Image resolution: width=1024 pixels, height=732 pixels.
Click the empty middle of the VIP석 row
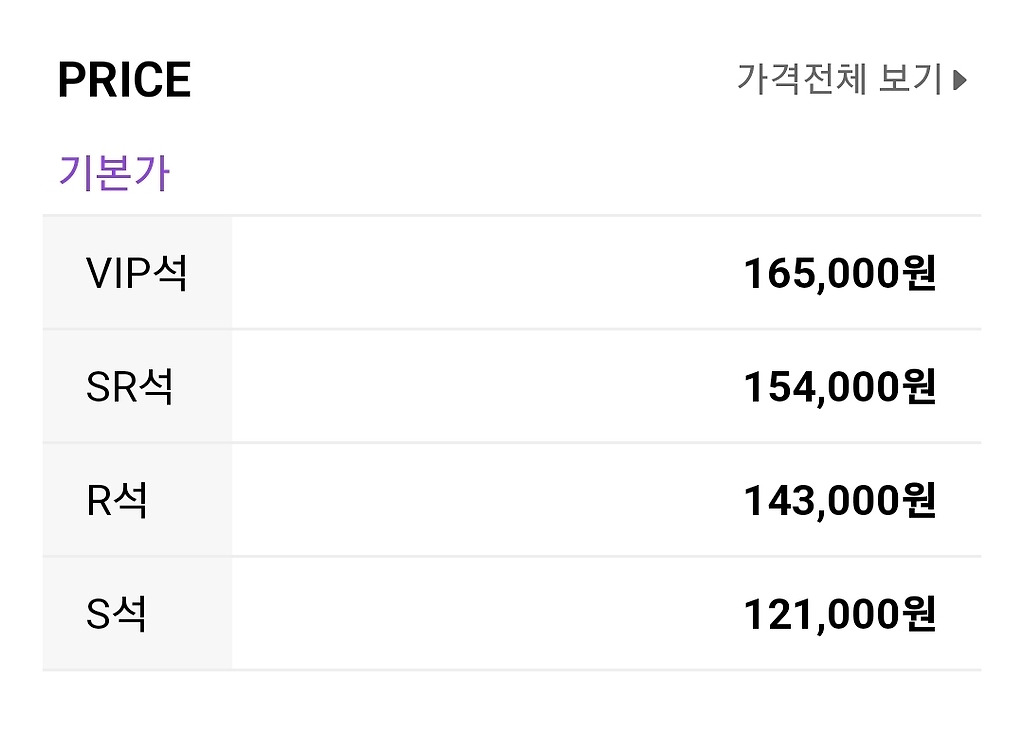(480, 273)
